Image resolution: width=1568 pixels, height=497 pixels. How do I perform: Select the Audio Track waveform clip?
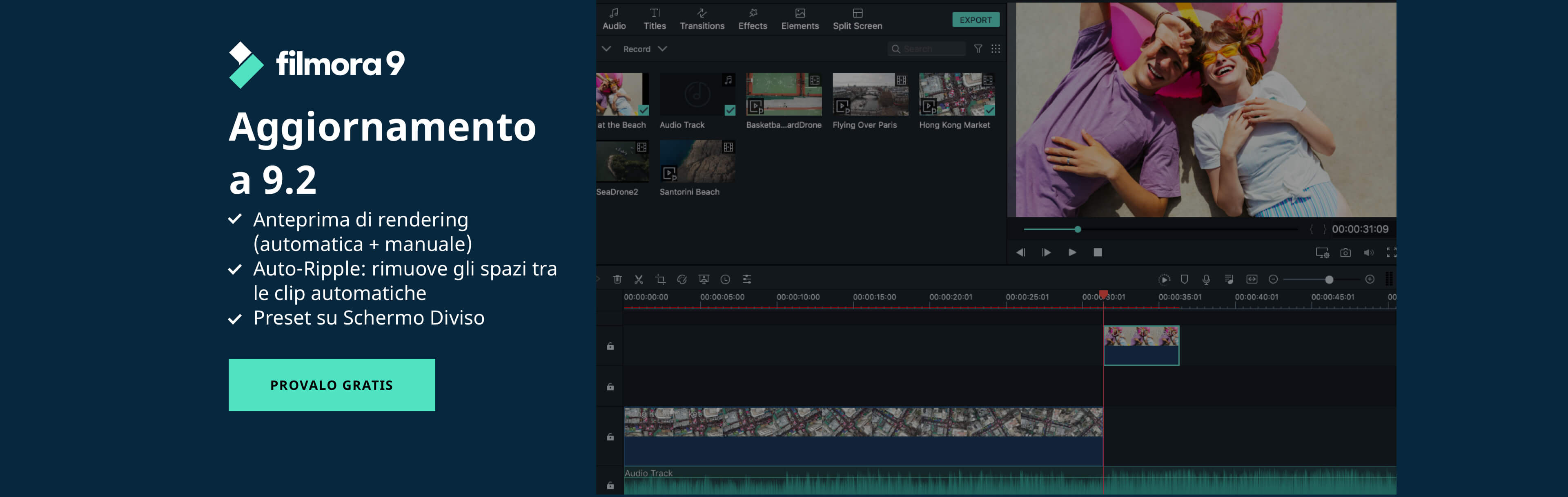(1010, 481)
